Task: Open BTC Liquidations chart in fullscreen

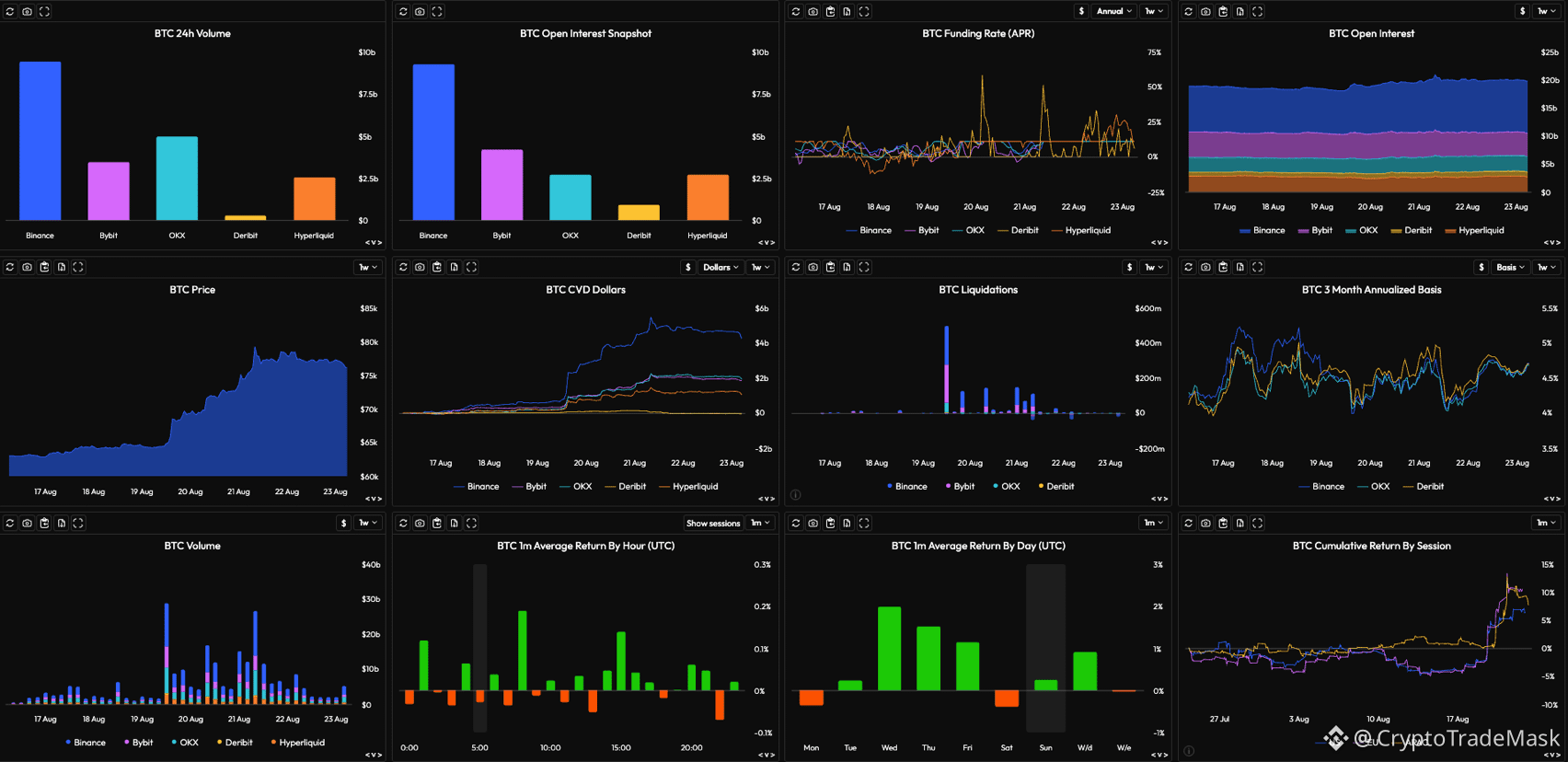Action: pyautogui.click(x=864, y=268)
